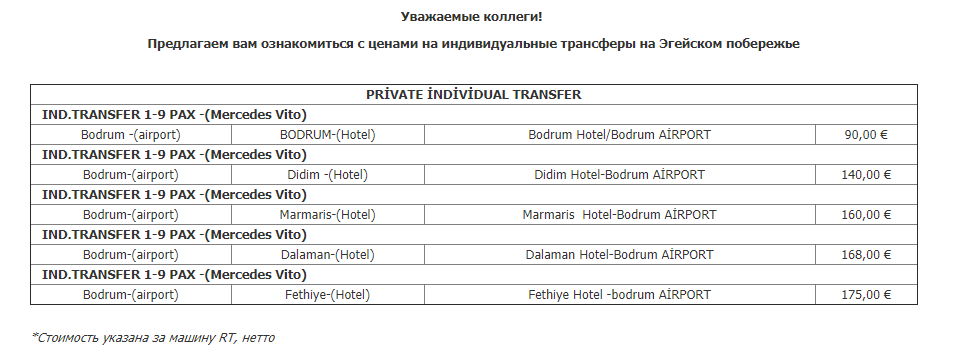The width and height of the screenshot is (954, 361).
Task: Select the 90,00 € price cell
Action: (x=866, y=135)
